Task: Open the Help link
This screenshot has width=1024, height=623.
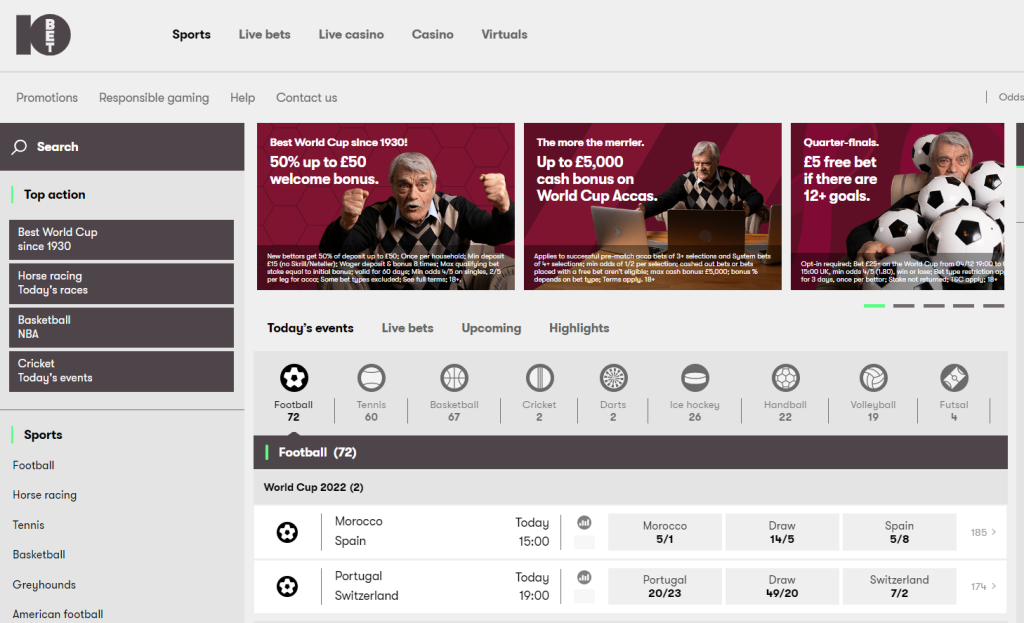Action: point(242,97)
